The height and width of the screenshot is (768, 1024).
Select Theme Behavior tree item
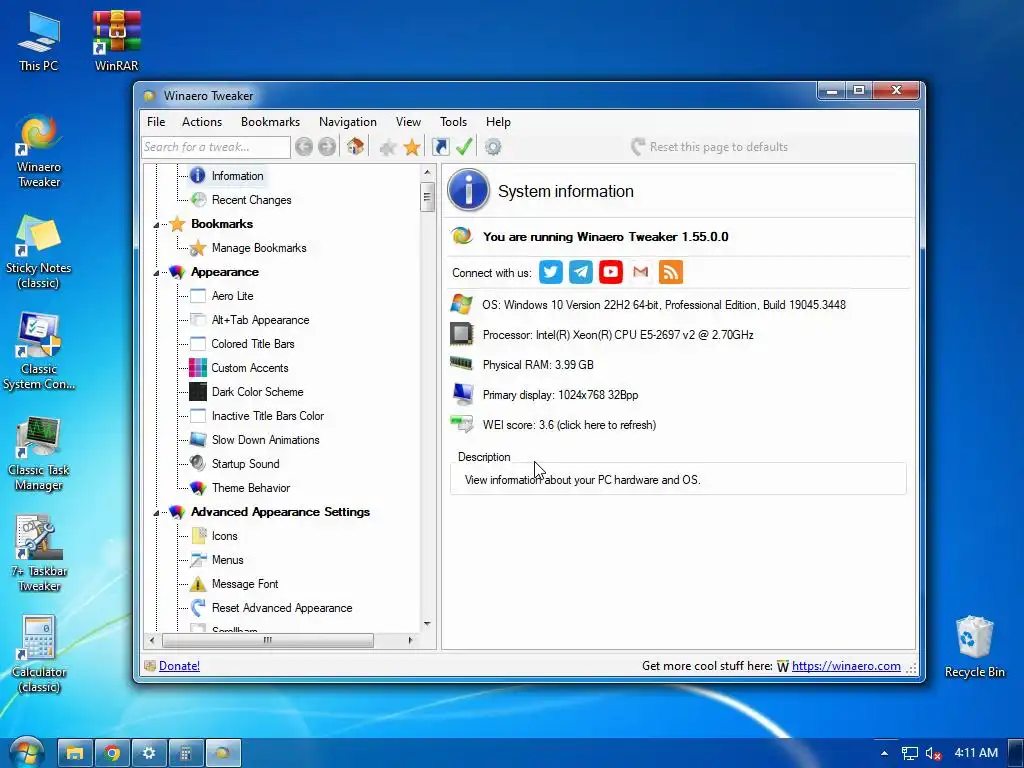pos(251,488)
